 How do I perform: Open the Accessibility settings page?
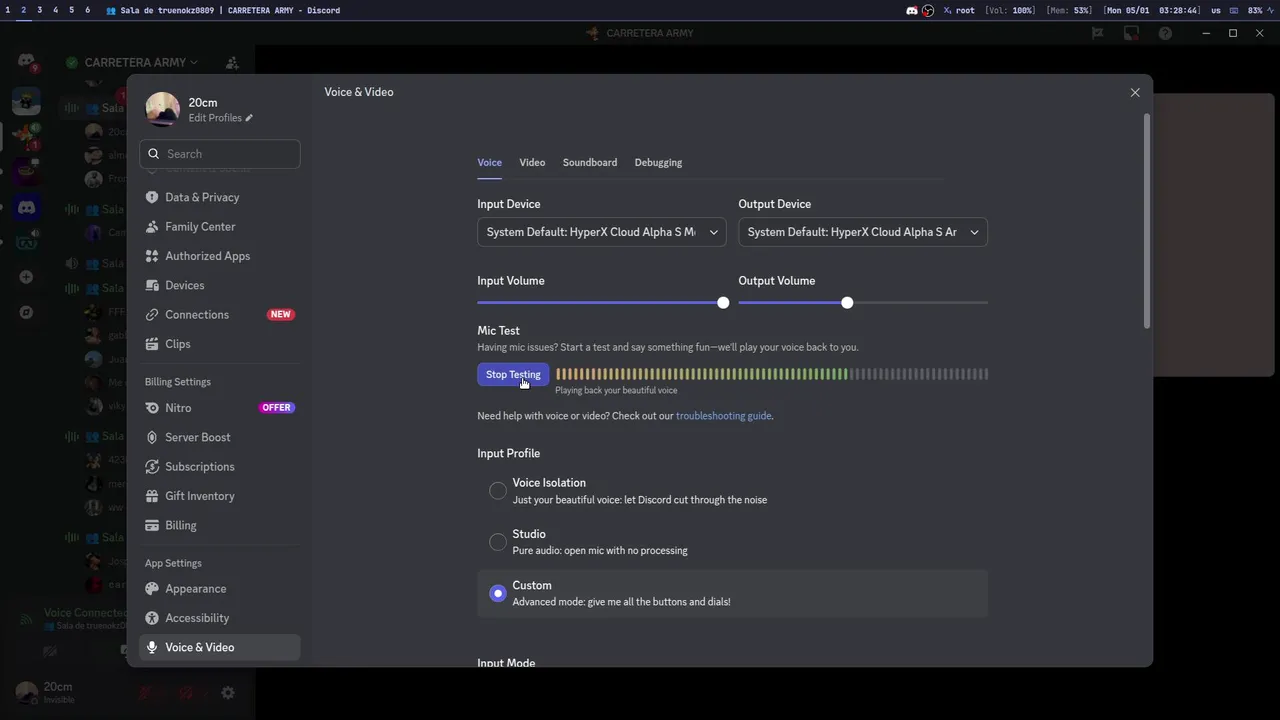pos(220,618)
